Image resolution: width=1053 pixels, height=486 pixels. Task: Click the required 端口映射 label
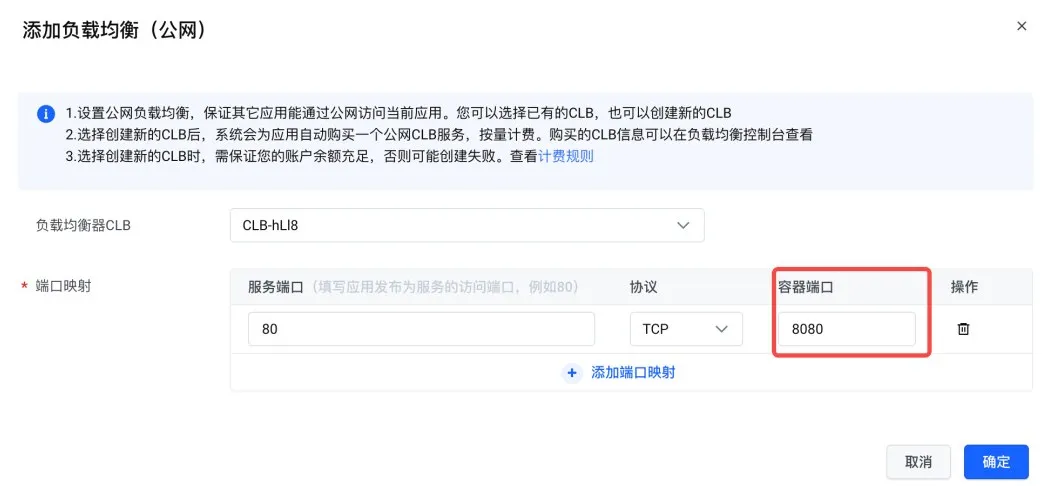pos(63,286)
